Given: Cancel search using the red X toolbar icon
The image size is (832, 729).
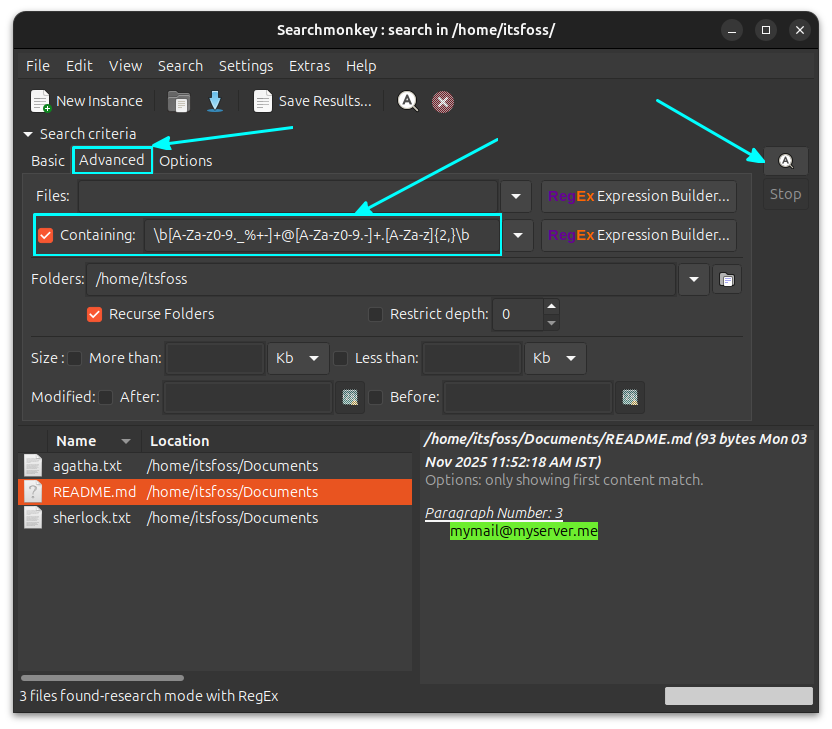Looking at the screenshot, I should (x=443, y=100).
